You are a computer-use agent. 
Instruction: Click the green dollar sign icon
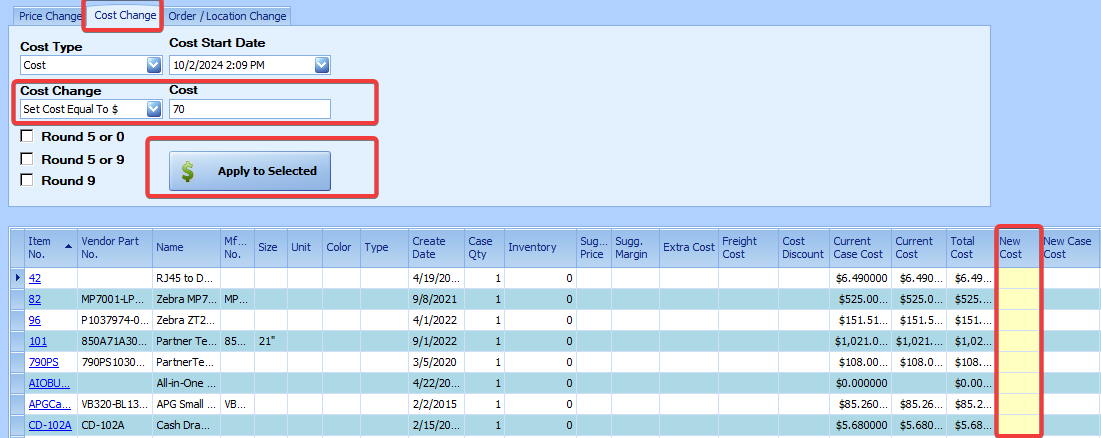187,172
